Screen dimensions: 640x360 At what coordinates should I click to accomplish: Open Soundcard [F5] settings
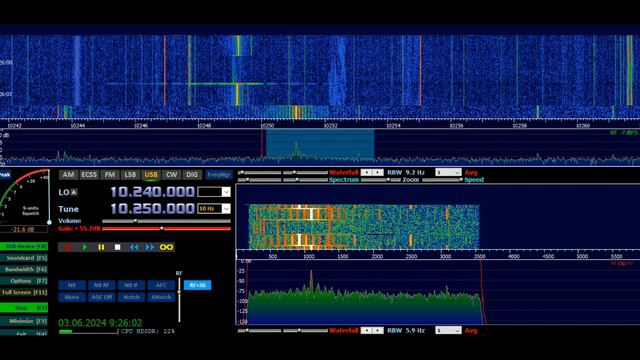[x=24, y=258]
